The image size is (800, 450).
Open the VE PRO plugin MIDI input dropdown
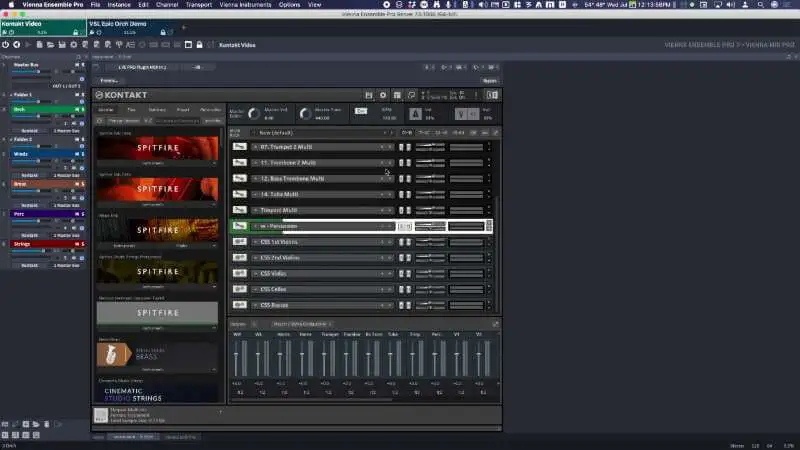[143, 67]
